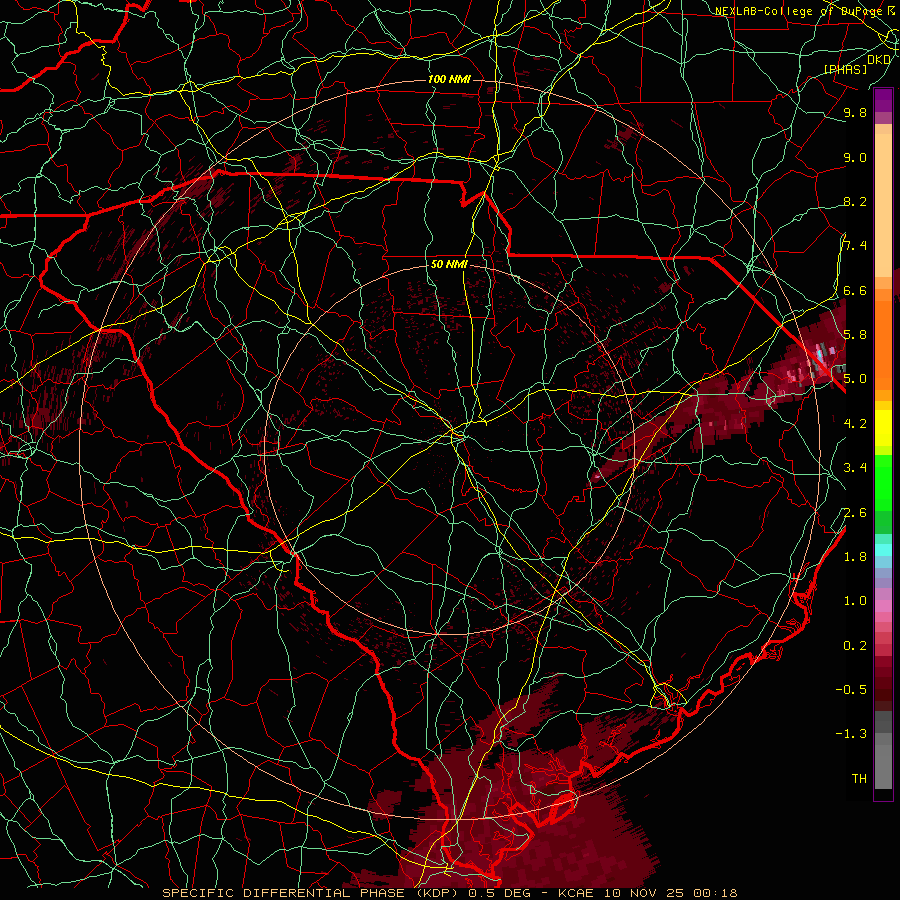The image size is (900, 900).
Task: Click the "100 NMI" range ring label
Action: click(x=449, y=79)
